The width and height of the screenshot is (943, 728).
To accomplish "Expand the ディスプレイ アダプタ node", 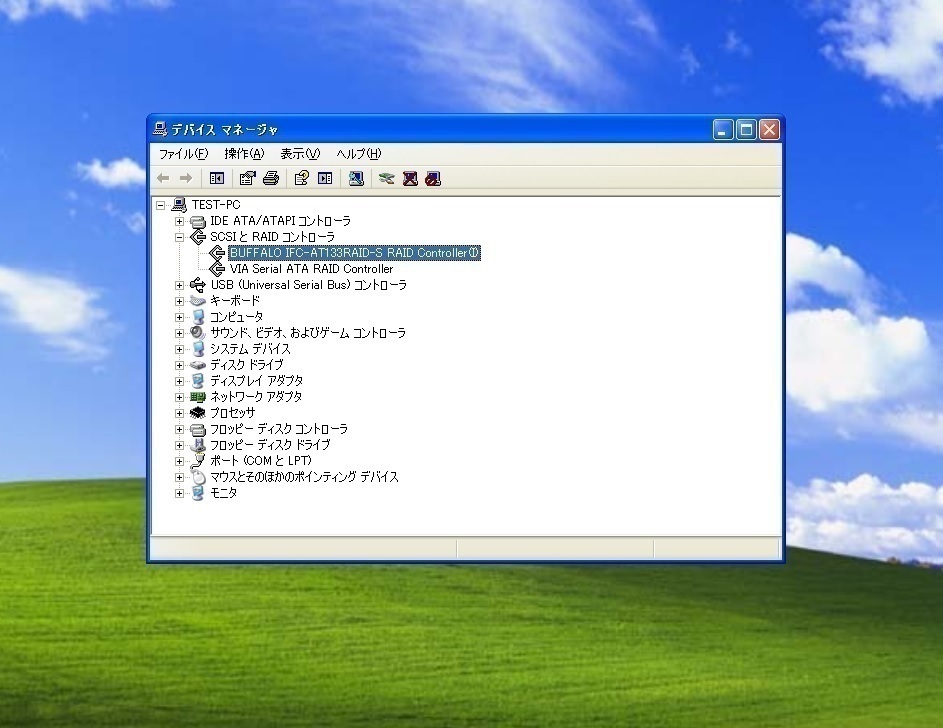I will tap(179, 382).
